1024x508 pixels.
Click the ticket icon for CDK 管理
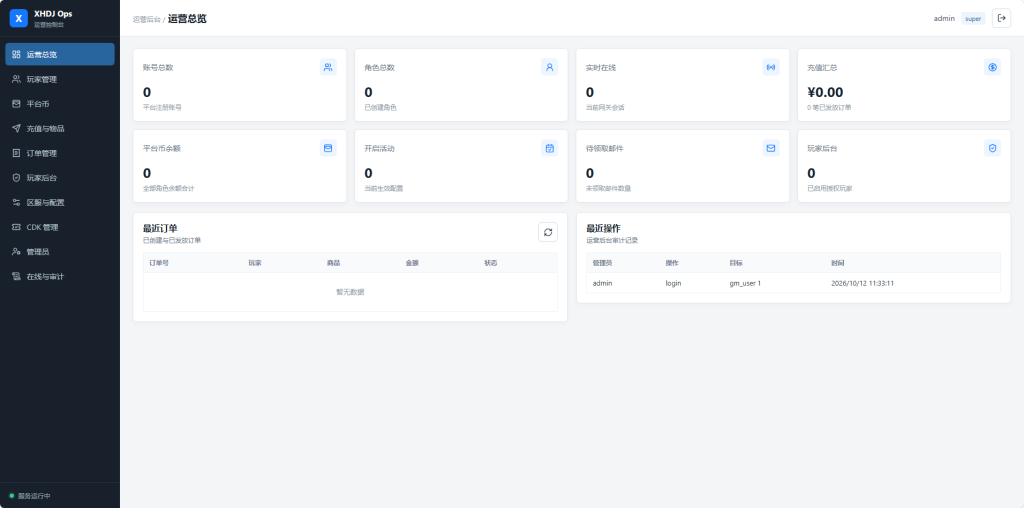click(x=16, y=227)
